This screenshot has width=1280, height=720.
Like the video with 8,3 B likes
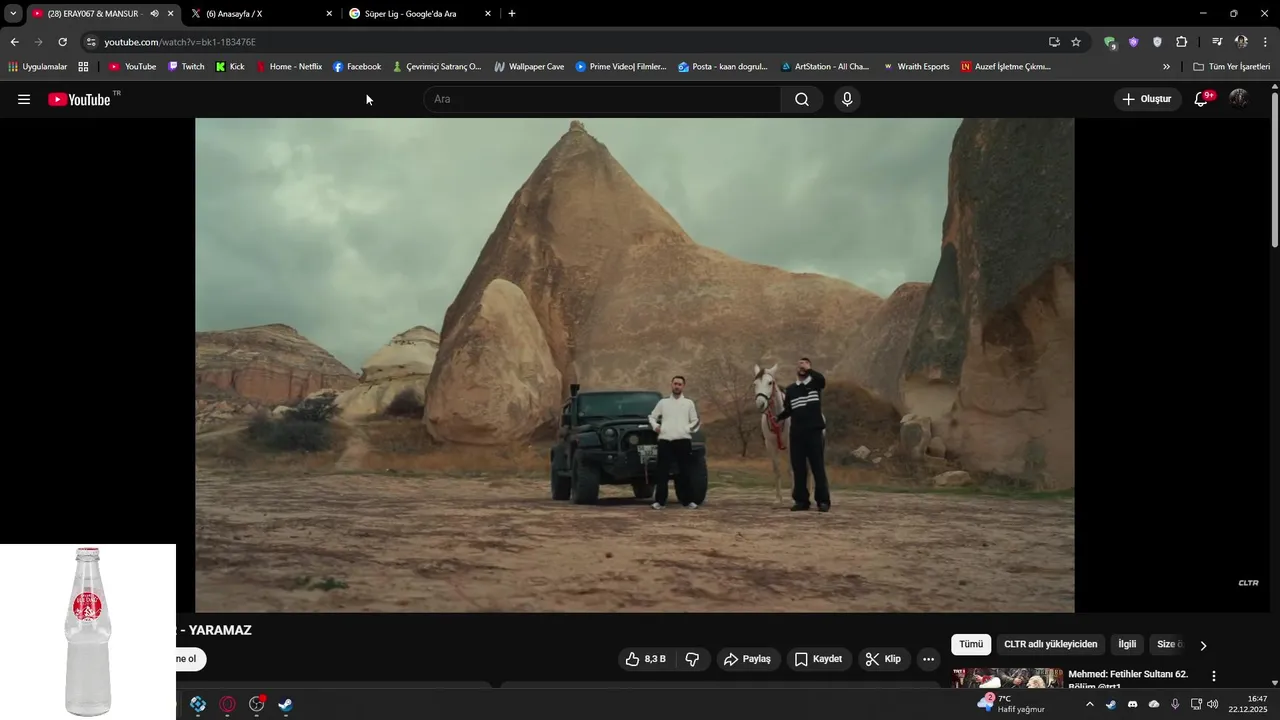coord(646,659)
